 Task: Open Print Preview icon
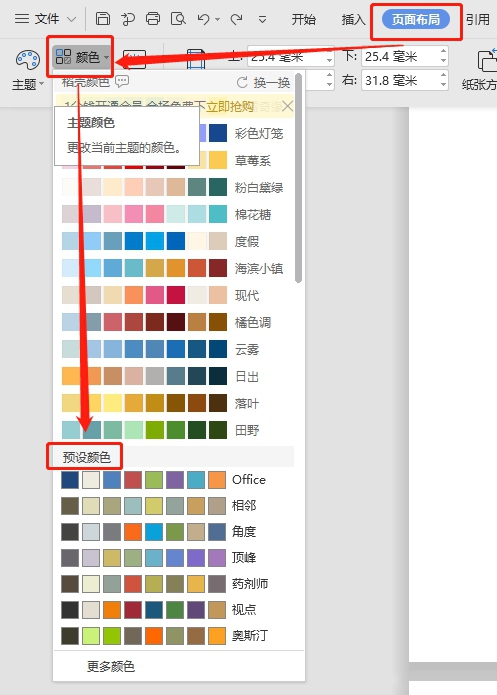178,19
